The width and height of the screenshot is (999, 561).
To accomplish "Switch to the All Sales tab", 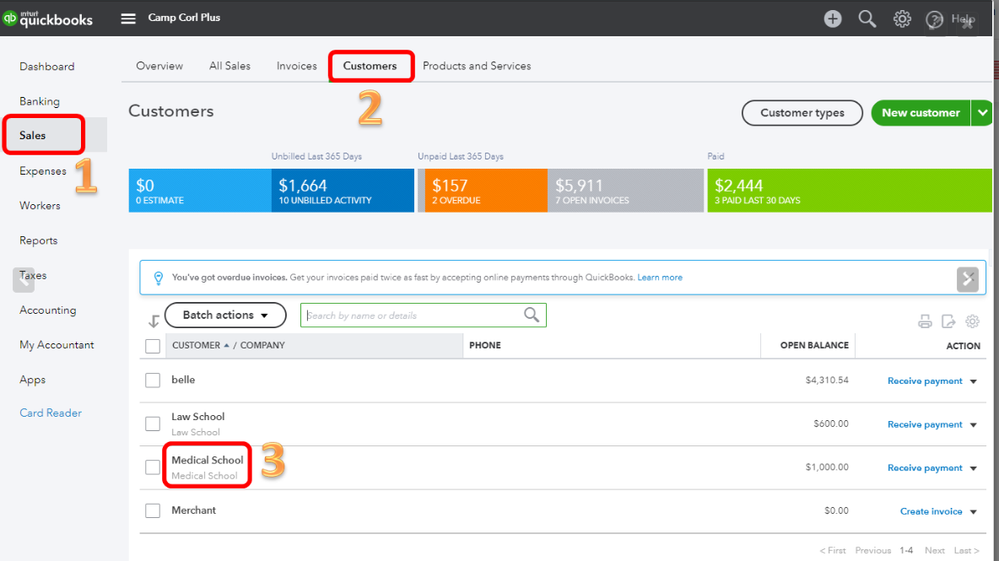I will [x=229, y=66].
